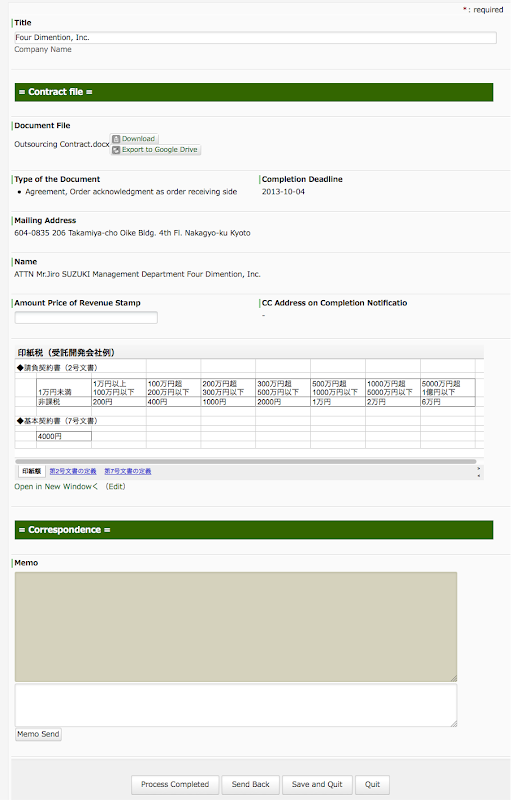Click the (Edit) link below the spreadsheet
Screen dimensions: 511x800
(x=115, y=487)
